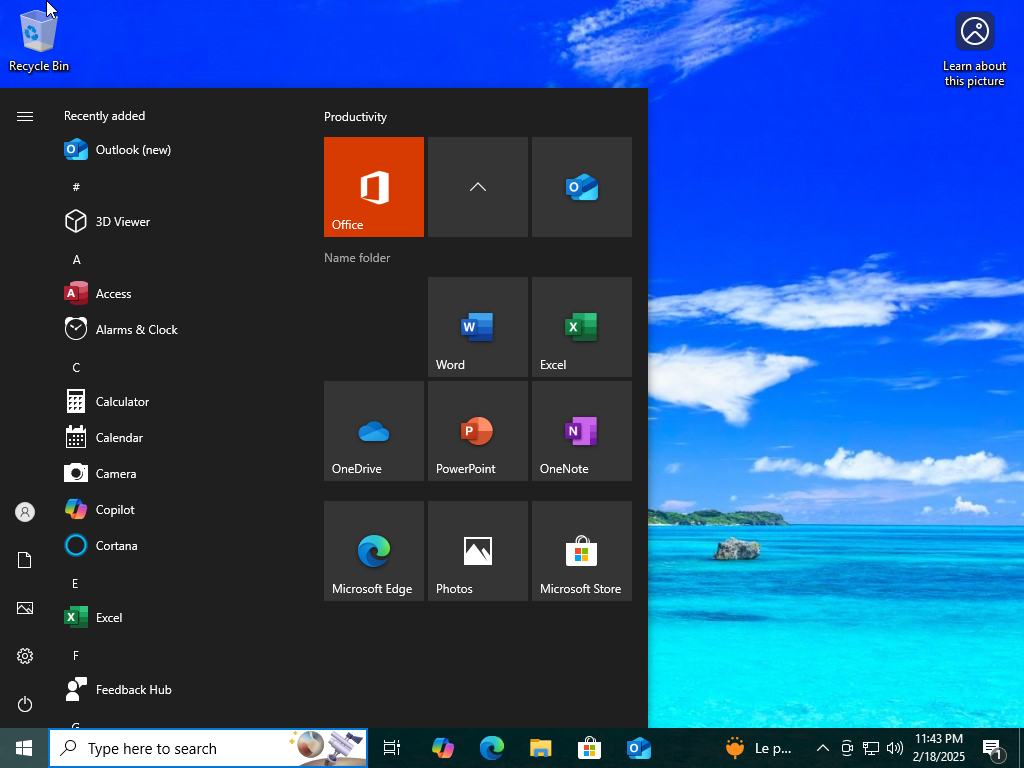
Task: Open the Office tile
Action: [x=374, y=187]
